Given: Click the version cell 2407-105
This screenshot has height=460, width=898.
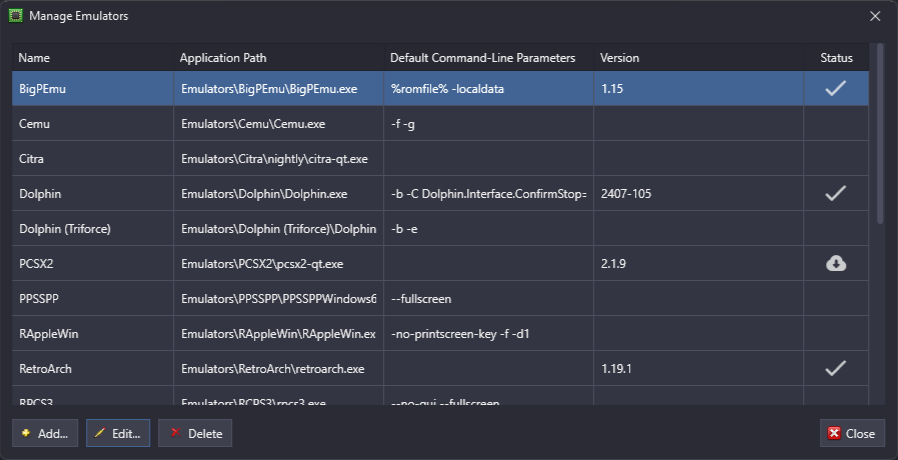Looking at the screenshot, I should pos(698,194).
